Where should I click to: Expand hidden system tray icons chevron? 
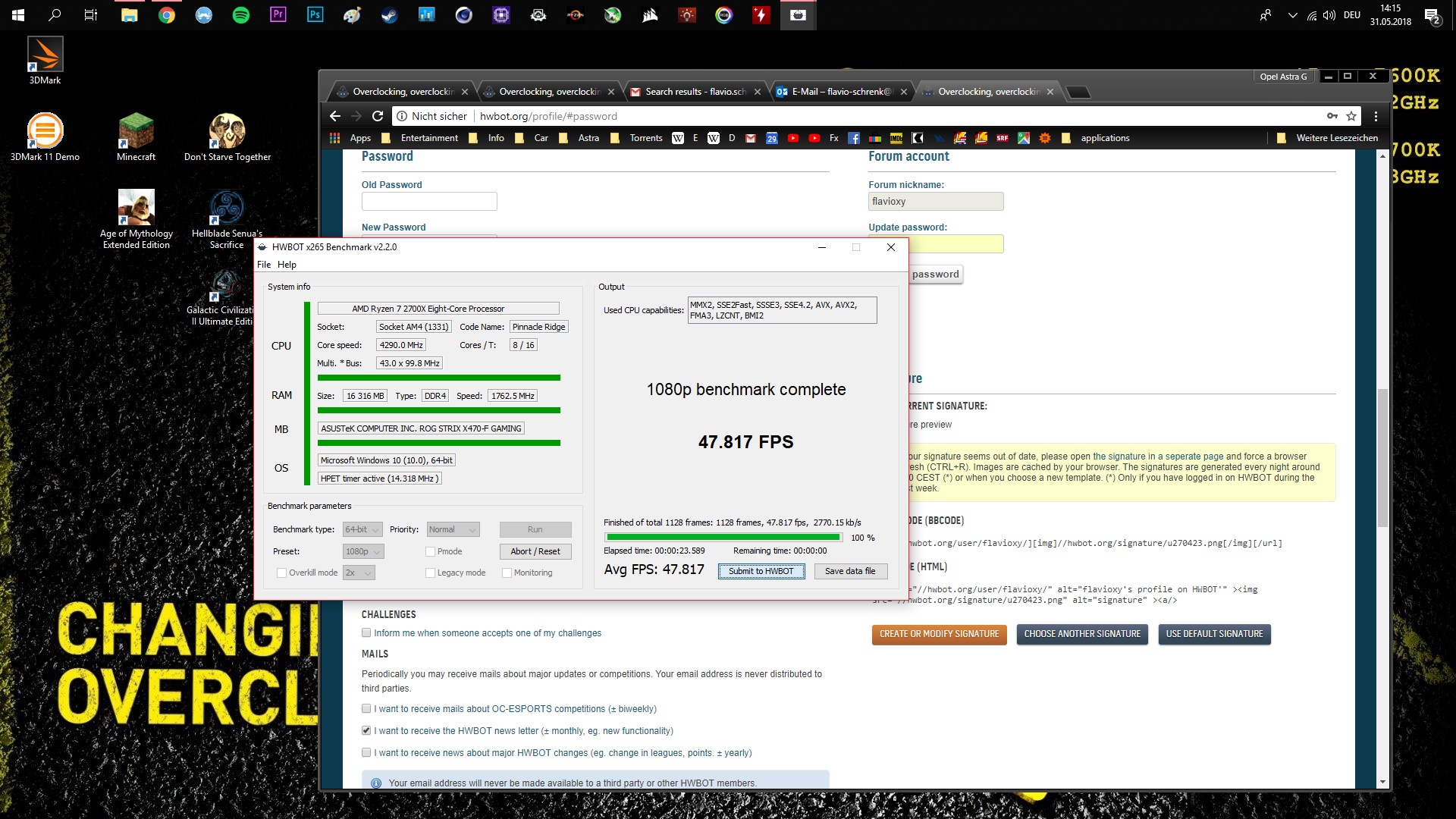(x=1292, y=15)
